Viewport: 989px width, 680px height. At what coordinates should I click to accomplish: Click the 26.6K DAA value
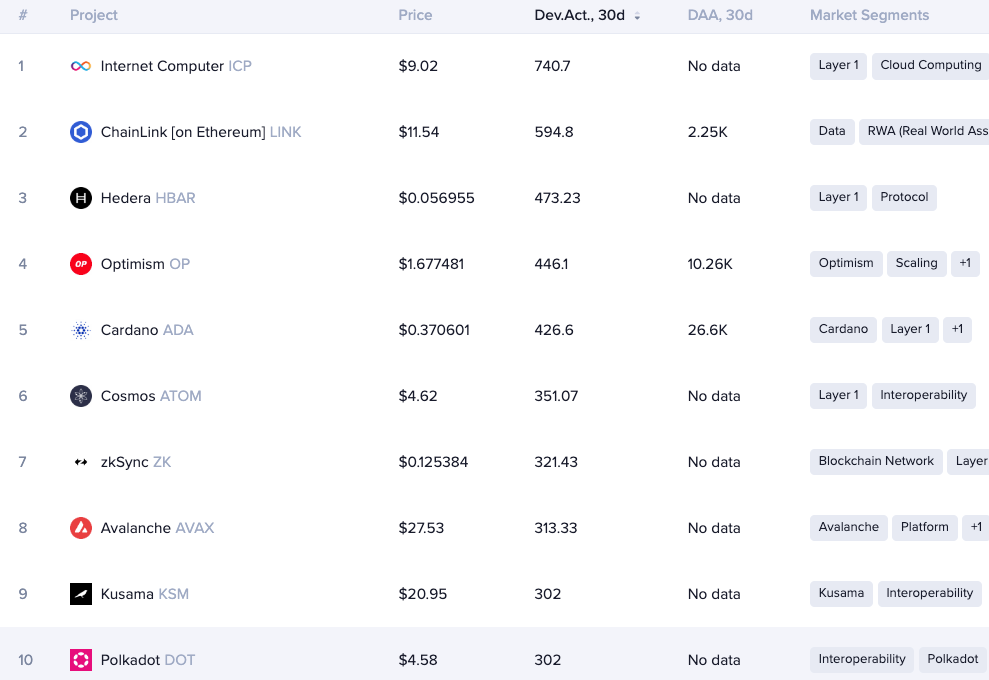[x=708, y=331]
